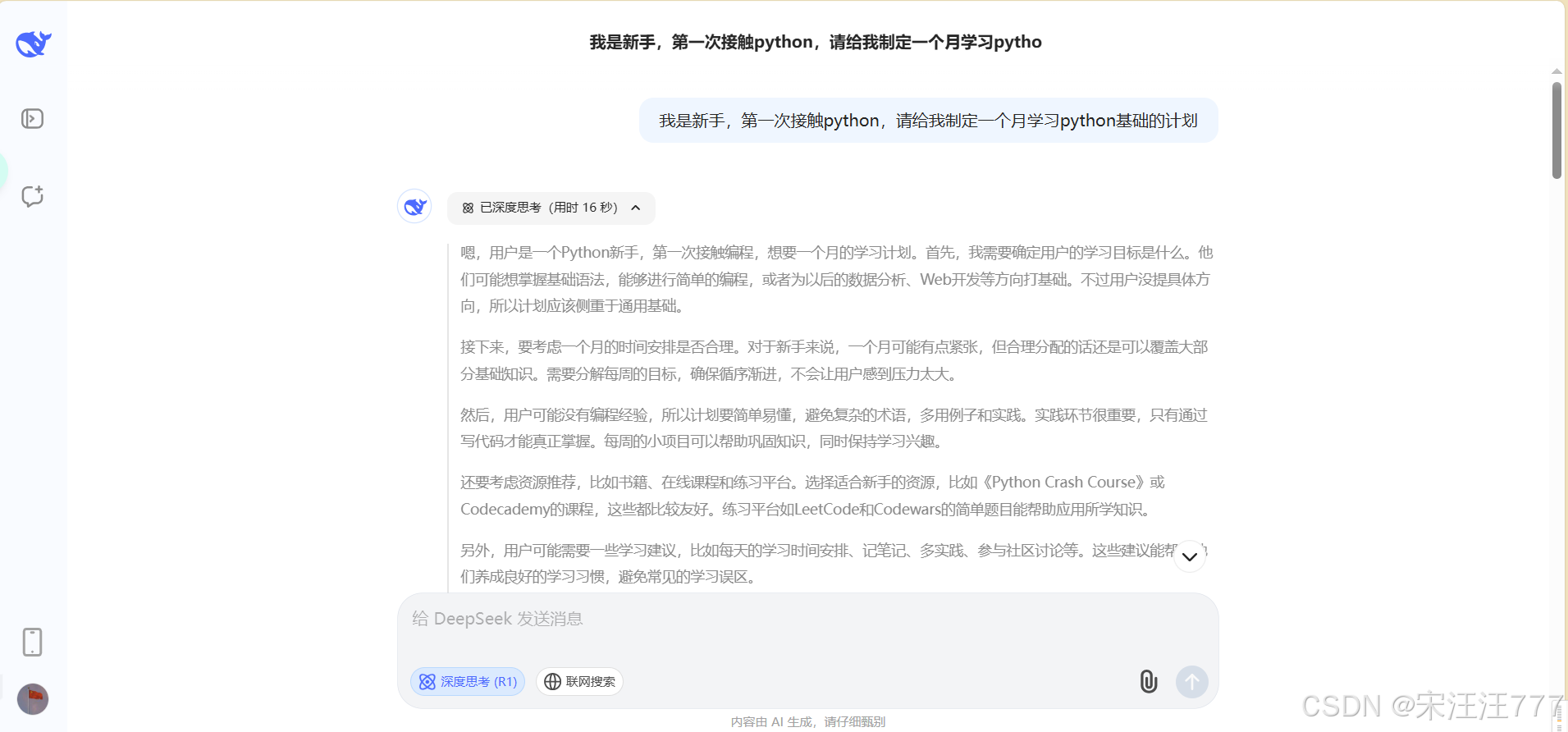
Task: Attach a file with the paperclip icon
Action: coord(1149,681)
